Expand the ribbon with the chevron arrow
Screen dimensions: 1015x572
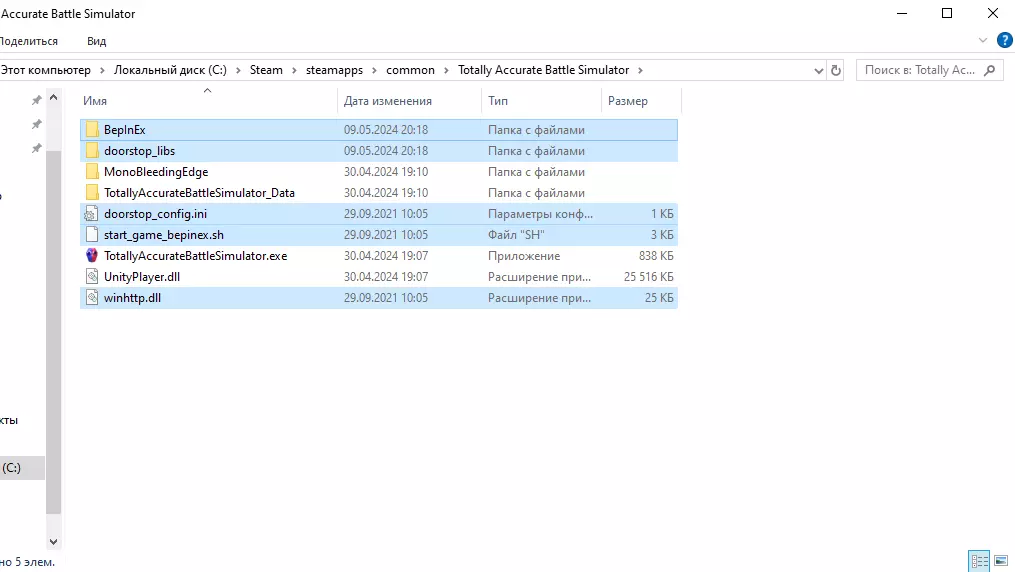983,41
